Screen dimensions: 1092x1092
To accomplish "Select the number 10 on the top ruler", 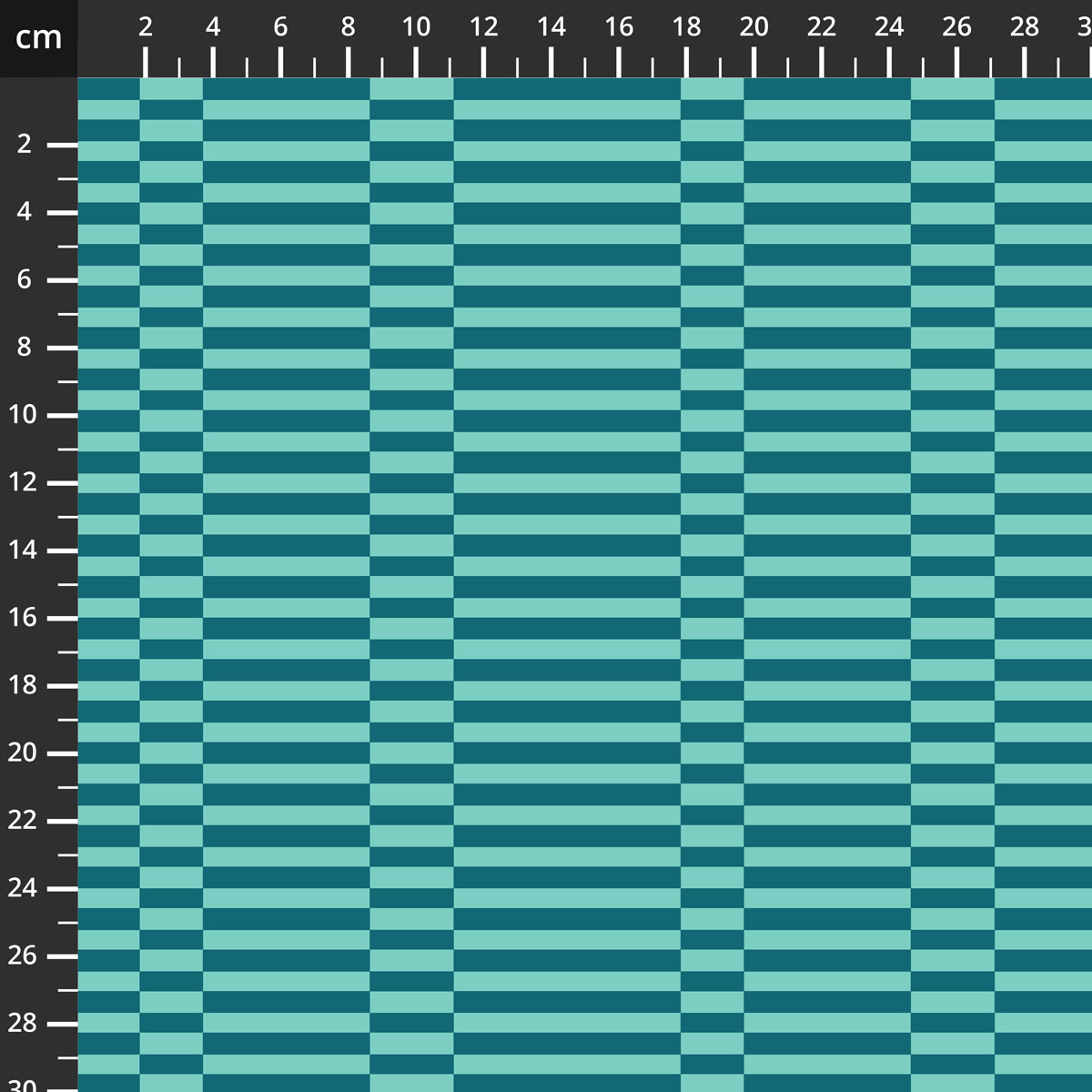I will (x=417, y=27).
